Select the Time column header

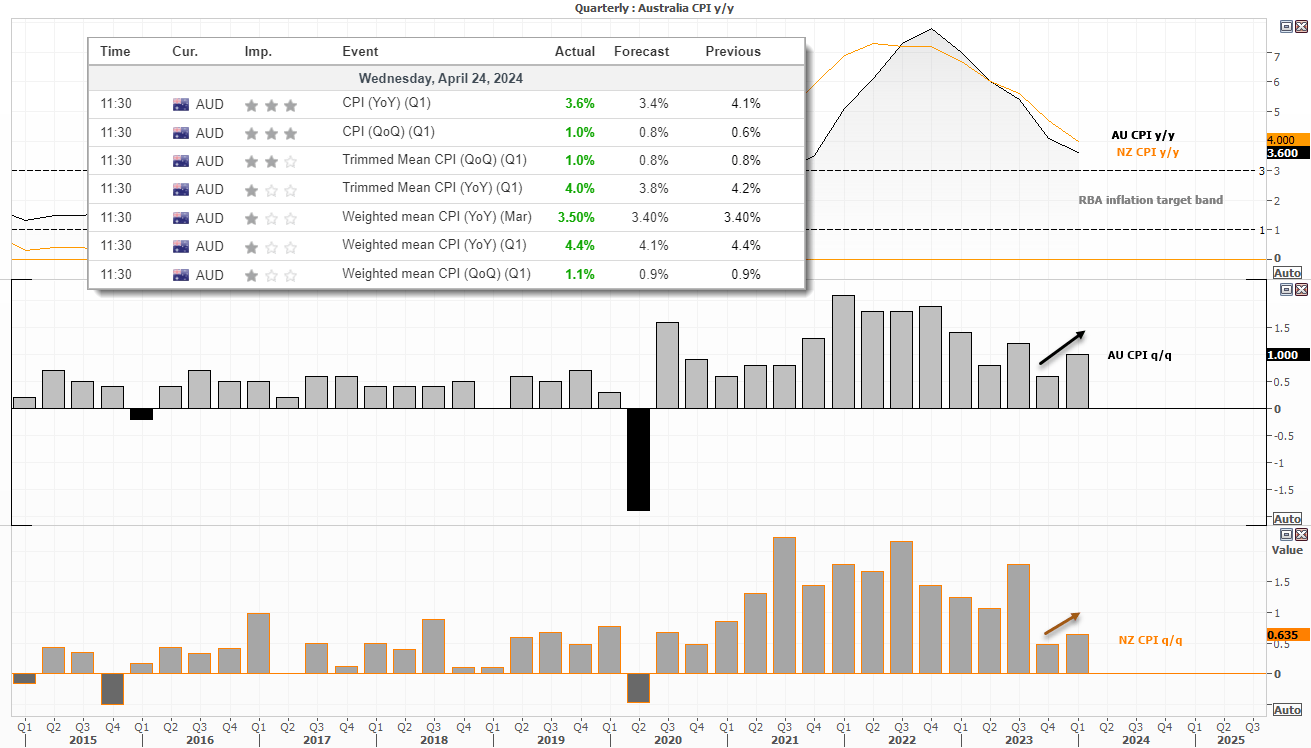pos(115,51)
